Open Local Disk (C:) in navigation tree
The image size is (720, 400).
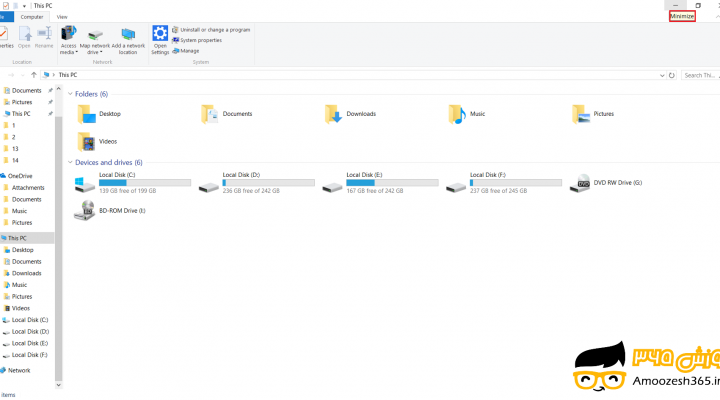(30, 320)
